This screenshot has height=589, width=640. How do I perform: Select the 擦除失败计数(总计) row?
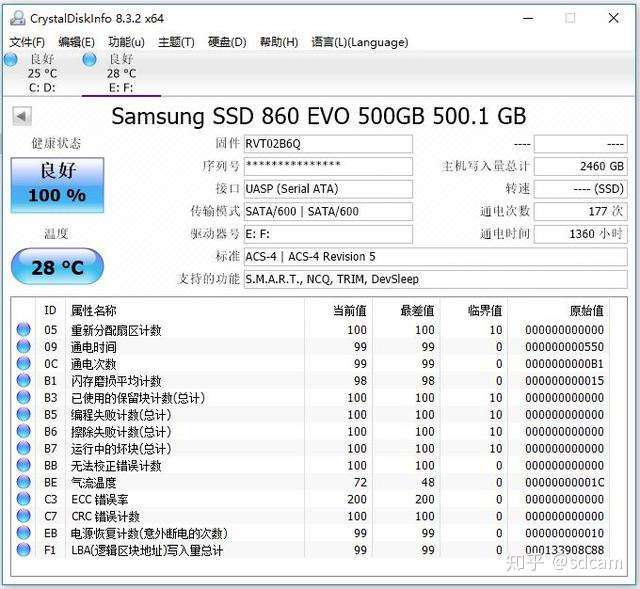click(310, 431)
